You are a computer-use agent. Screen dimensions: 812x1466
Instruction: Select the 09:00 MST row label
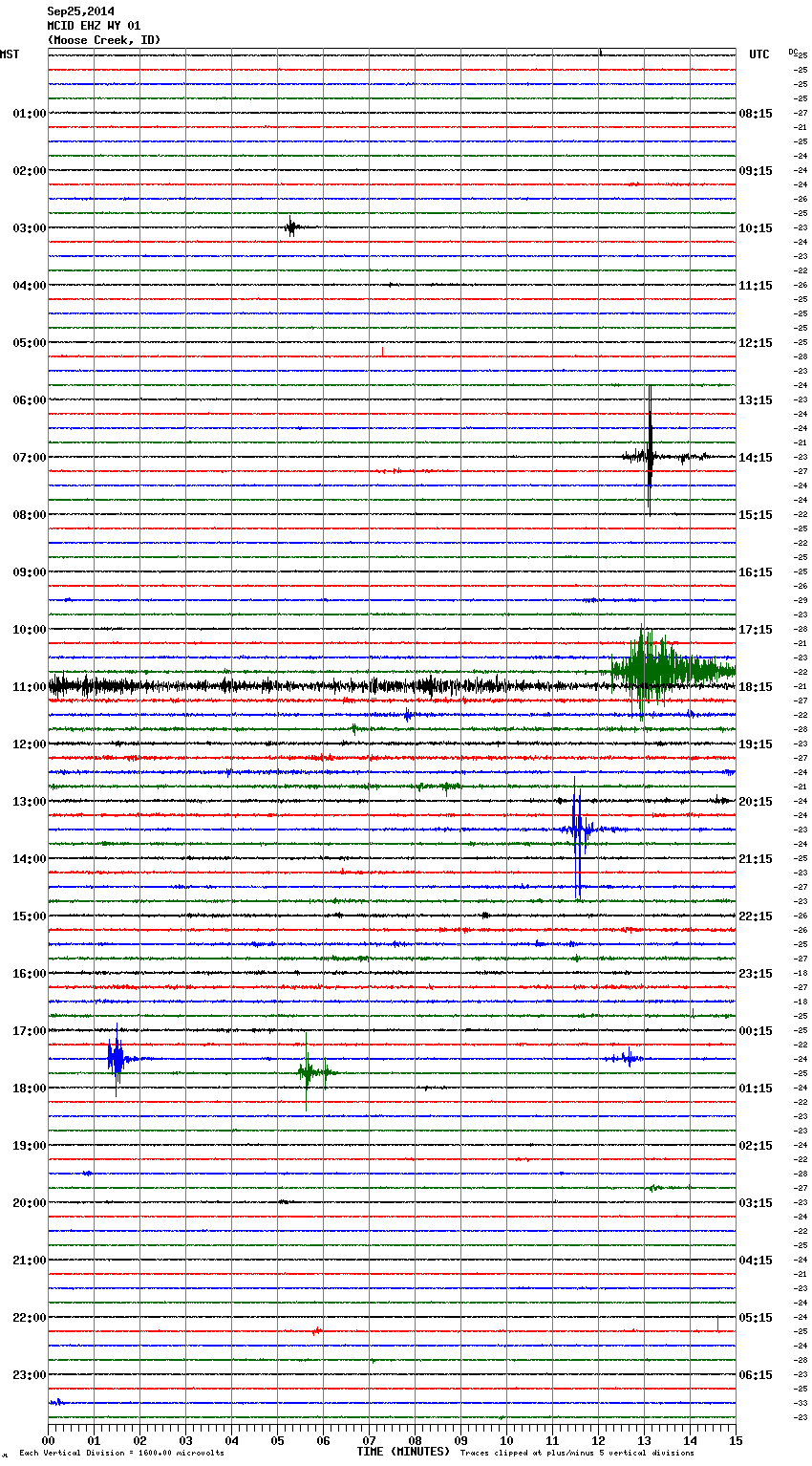coord(29,572)
